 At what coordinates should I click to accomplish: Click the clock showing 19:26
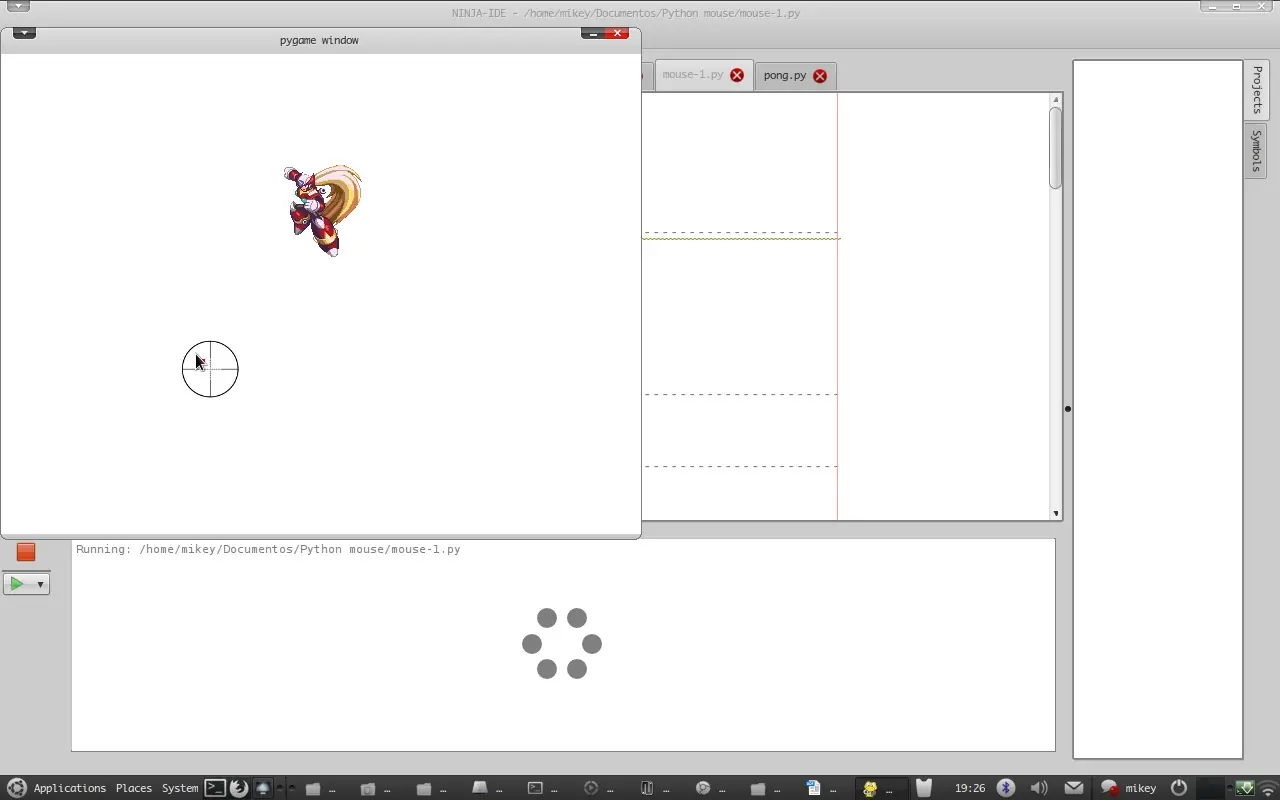(x=969, y=788)
